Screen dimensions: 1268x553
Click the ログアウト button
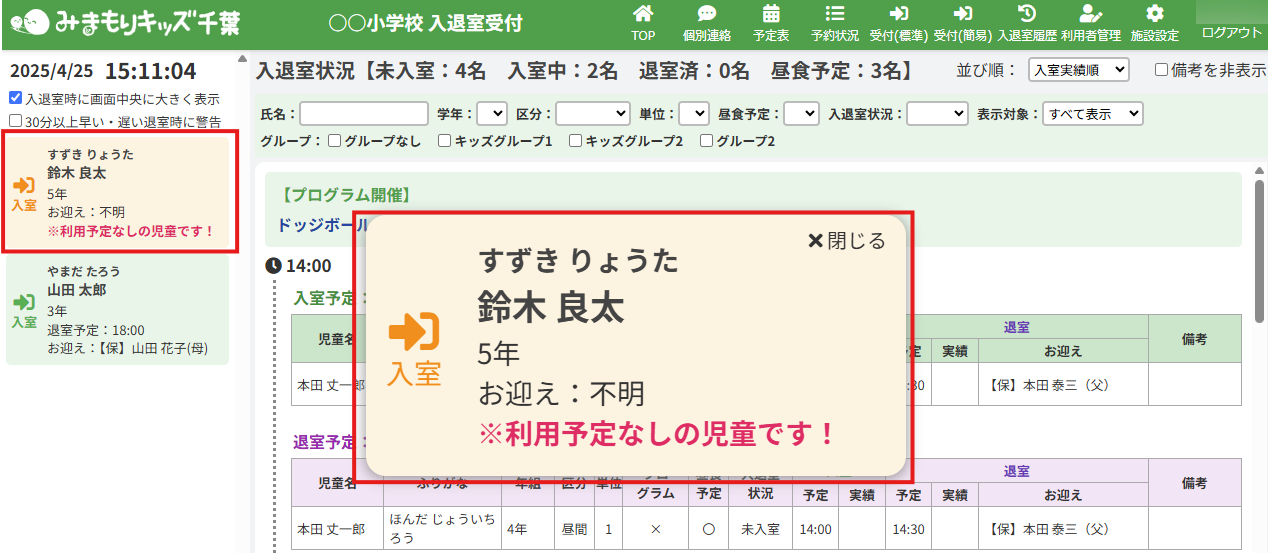pos(1231,32)
